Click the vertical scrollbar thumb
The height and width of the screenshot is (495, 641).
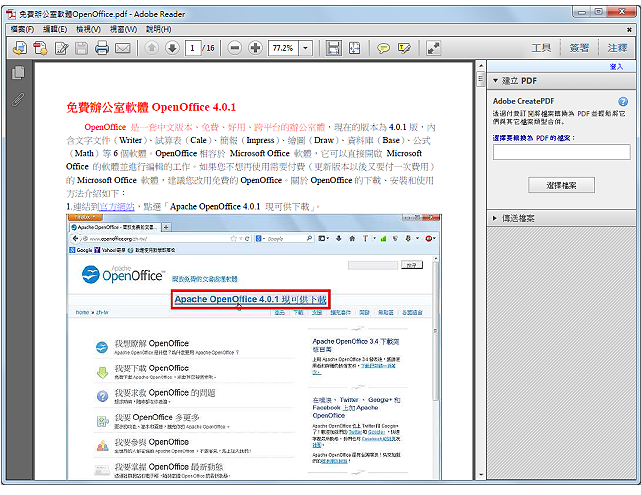[481, 79]
